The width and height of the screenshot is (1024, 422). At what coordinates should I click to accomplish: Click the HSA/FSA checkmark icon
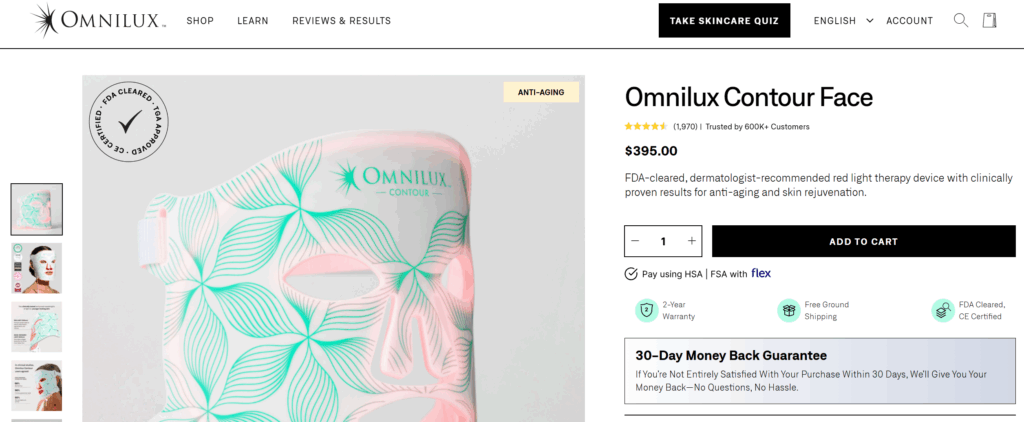pyautogui.click(x=631, y=274)
